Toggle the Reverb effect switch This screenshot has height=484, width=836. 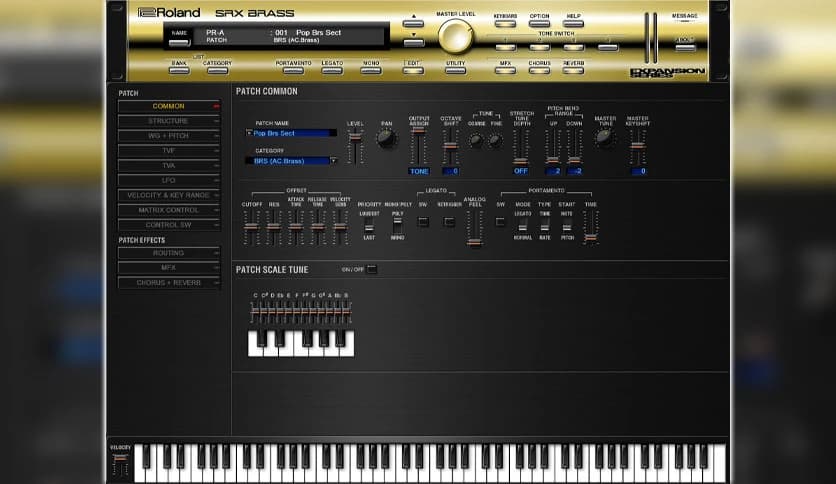[x=573, y=70]
